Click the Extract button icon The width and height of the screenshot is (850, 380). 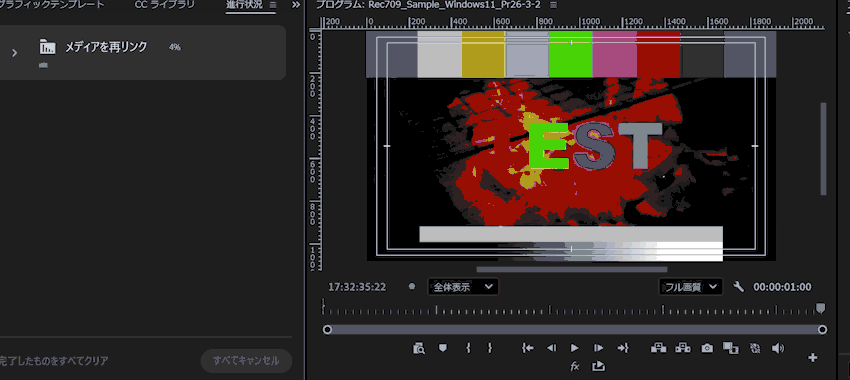coord(682,348)
